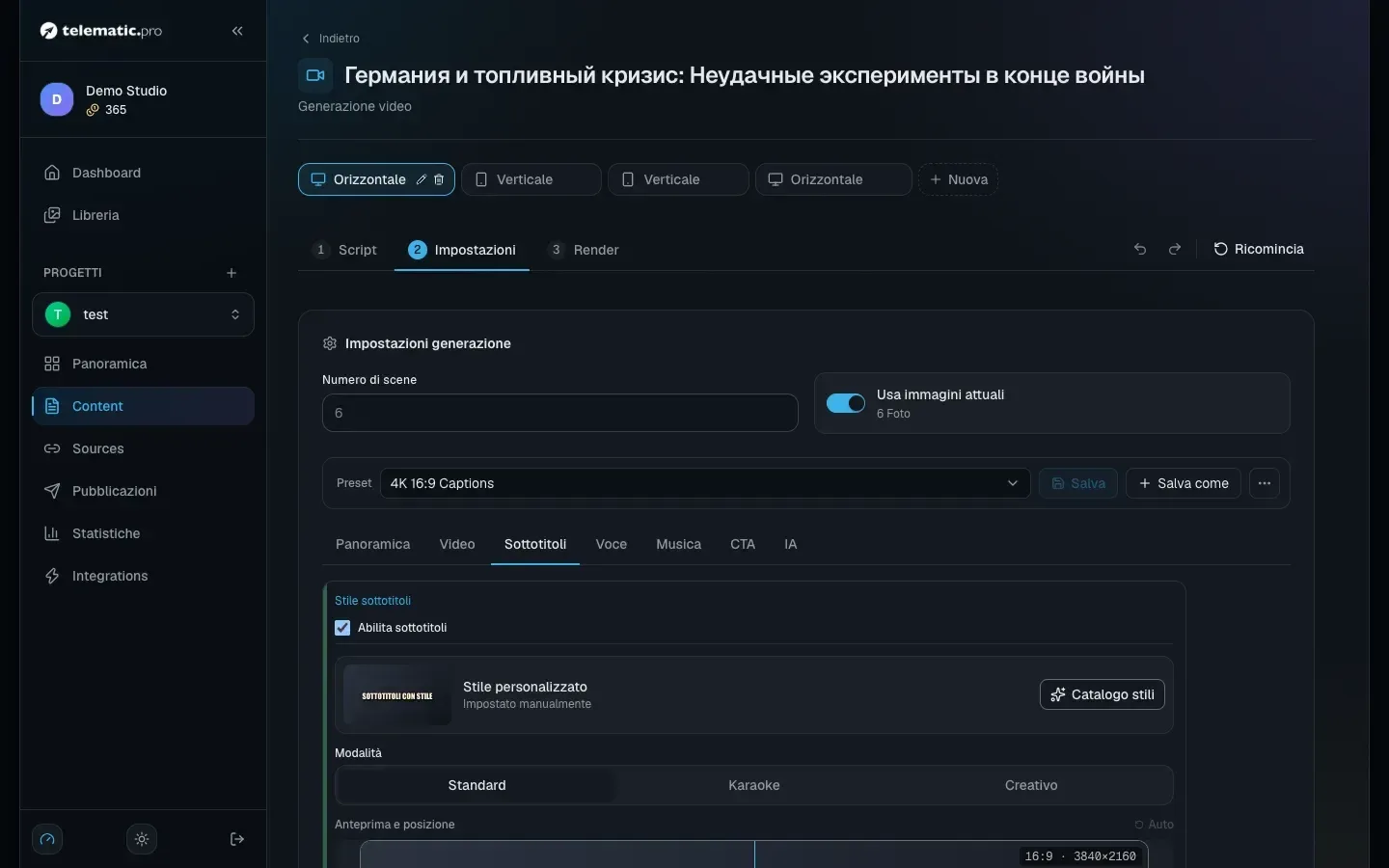Open Pubblicazioni in the sidebar
Viewport: 1389px width, 868px height.
pyautogui.click(x=143, y=491)
